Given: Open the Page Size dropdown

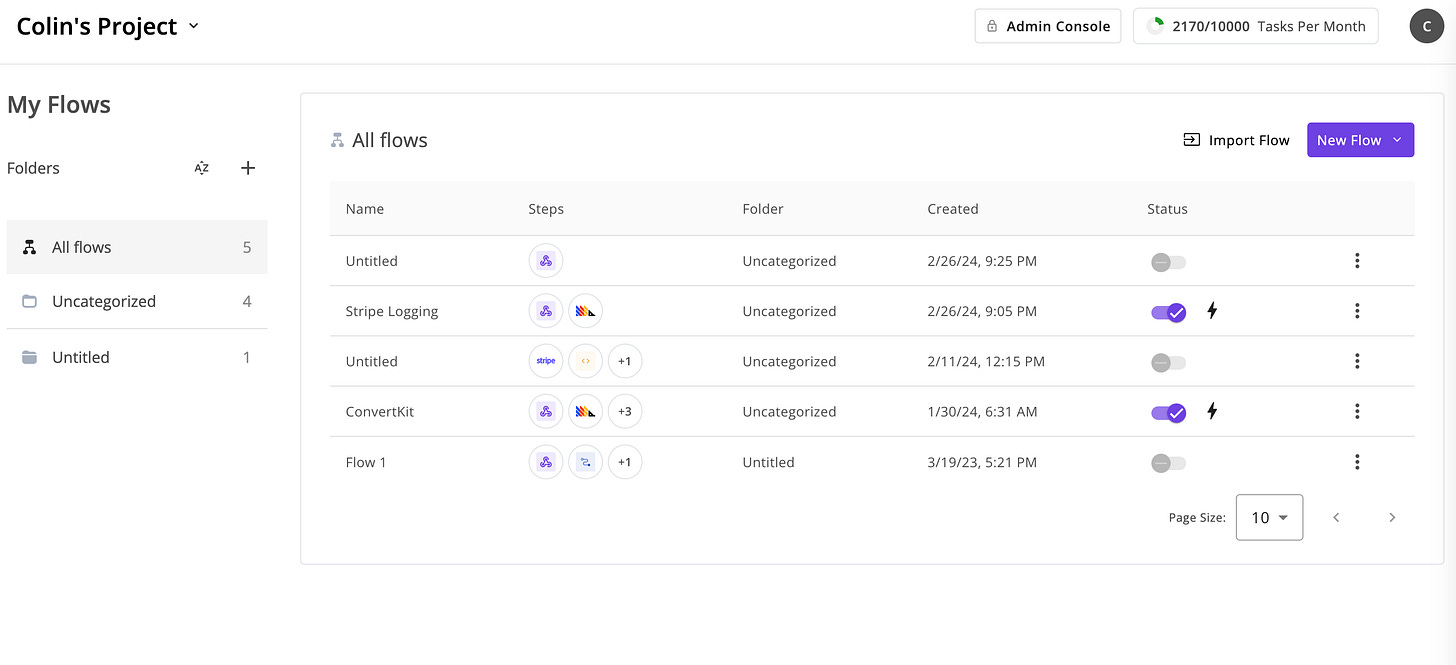Looking at the screenshot, I should tap(1269, 517).
